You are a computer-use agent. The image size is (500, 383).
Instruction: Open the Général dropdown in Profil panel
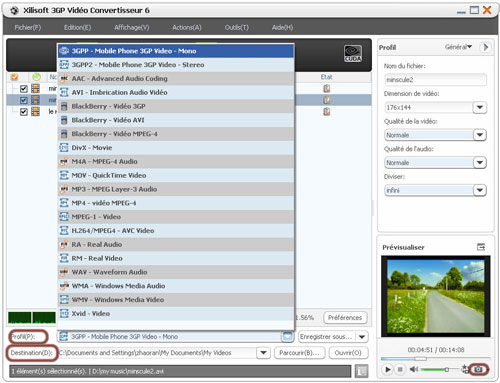(x=459, y=47)
